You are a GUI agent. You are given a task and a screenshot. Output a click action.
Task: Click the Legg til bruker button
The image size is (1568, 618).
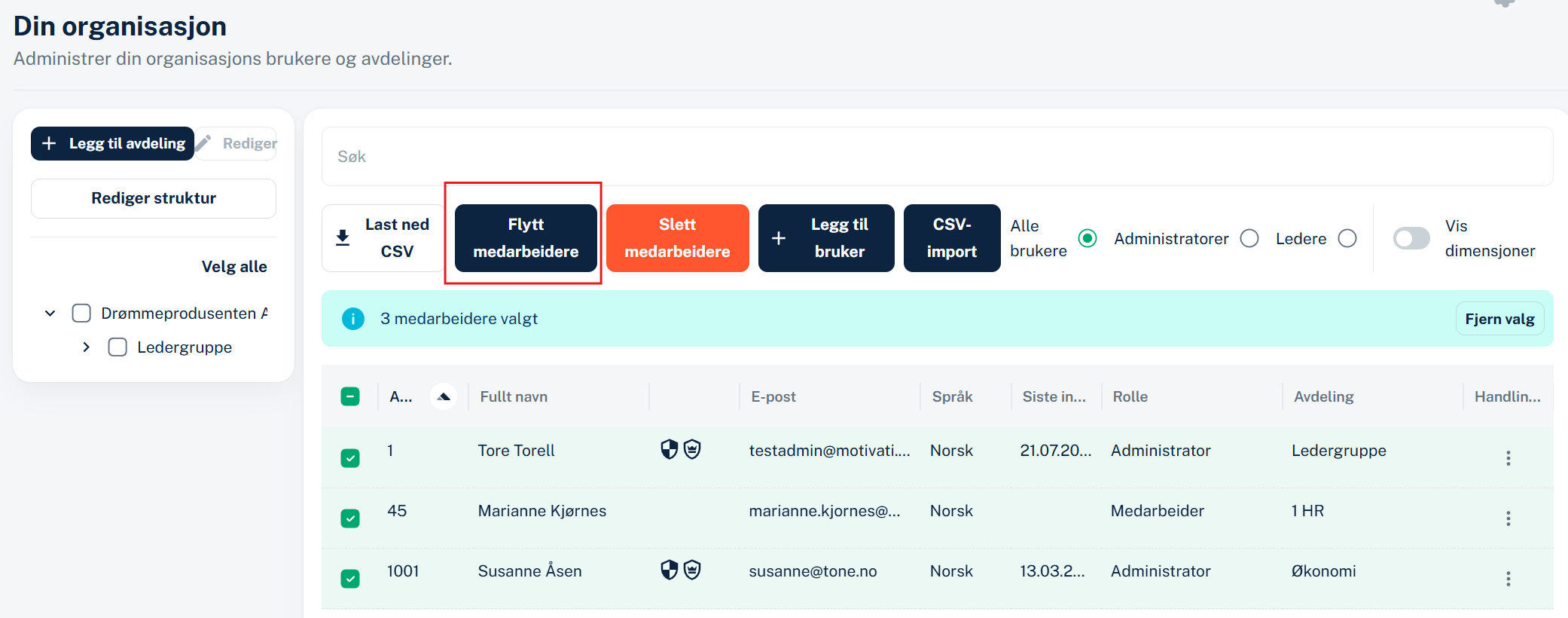826,238
